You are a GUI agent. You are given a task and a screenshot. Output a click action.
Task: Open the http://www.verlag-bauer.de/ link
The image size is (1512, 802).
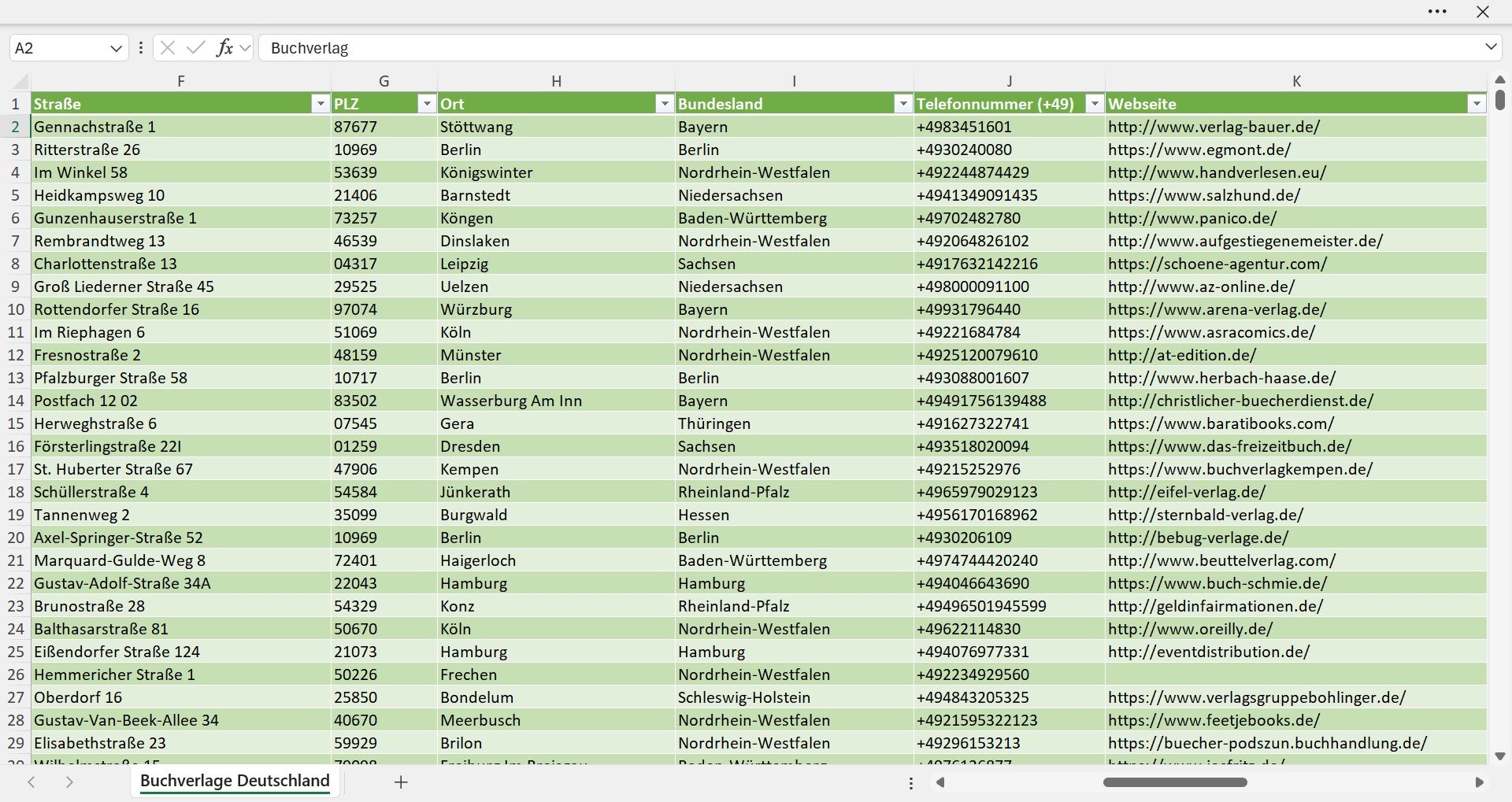(x=1214, y=127)
